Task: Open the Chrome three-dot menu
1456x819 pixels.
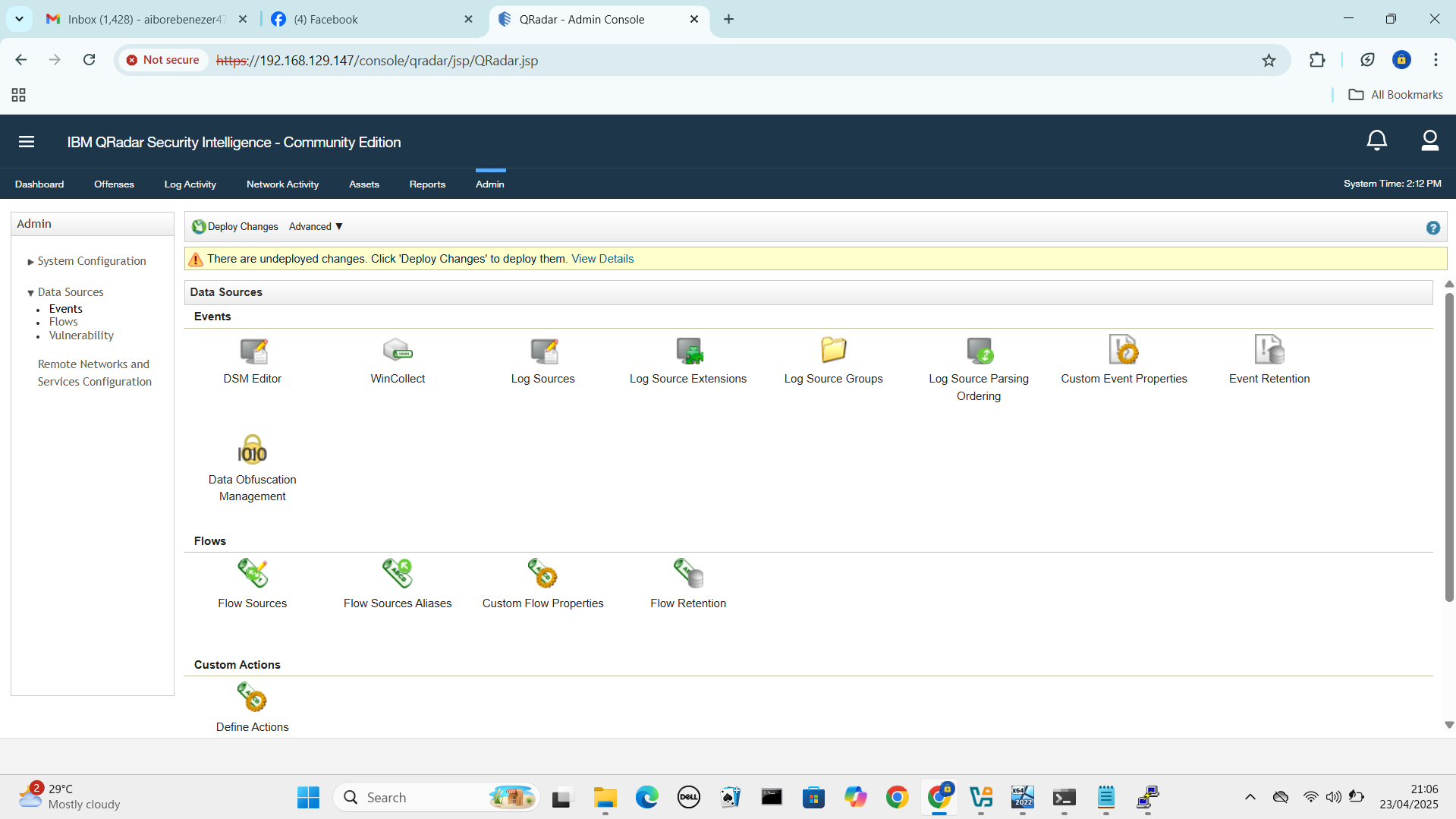Action: [1436, 60]
